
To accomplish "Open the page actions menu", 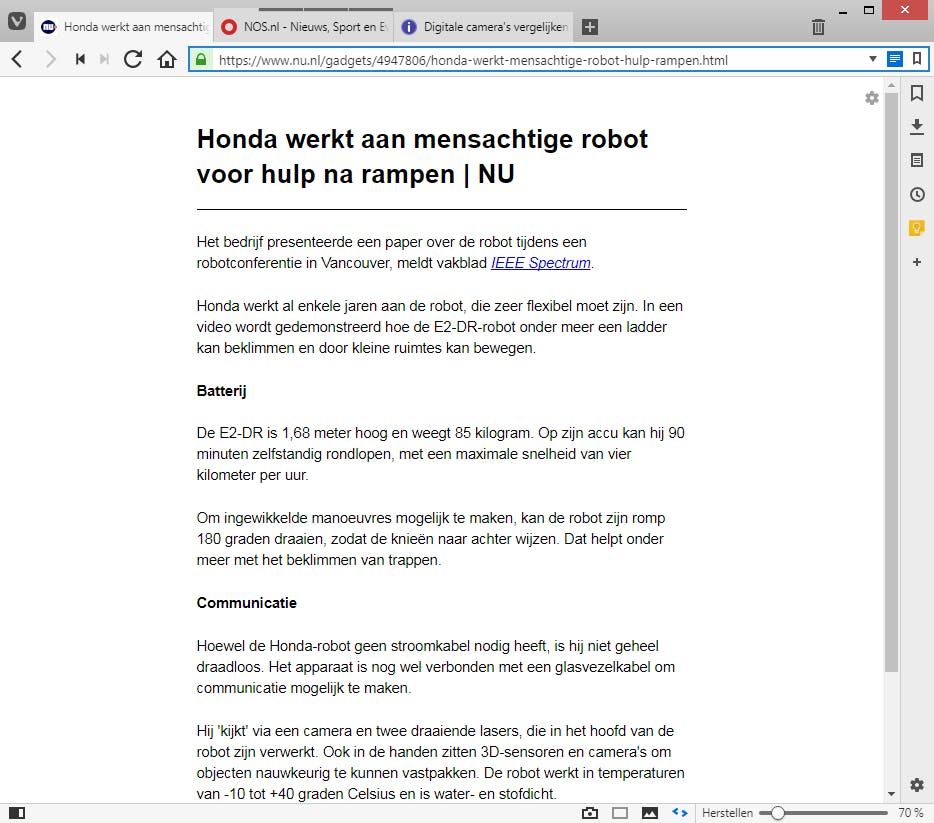I will pos(680,812).
